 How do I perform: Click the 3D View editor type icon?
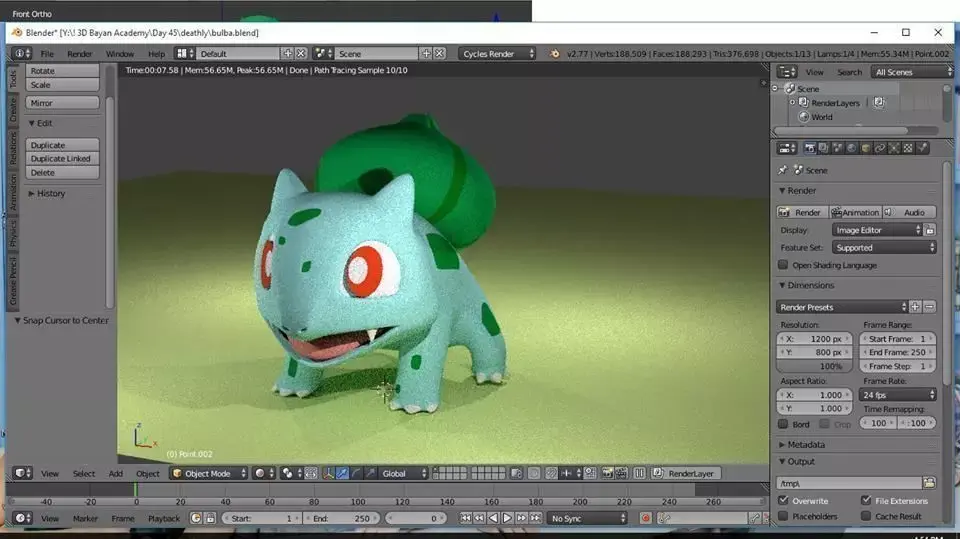tap(23, 473)
